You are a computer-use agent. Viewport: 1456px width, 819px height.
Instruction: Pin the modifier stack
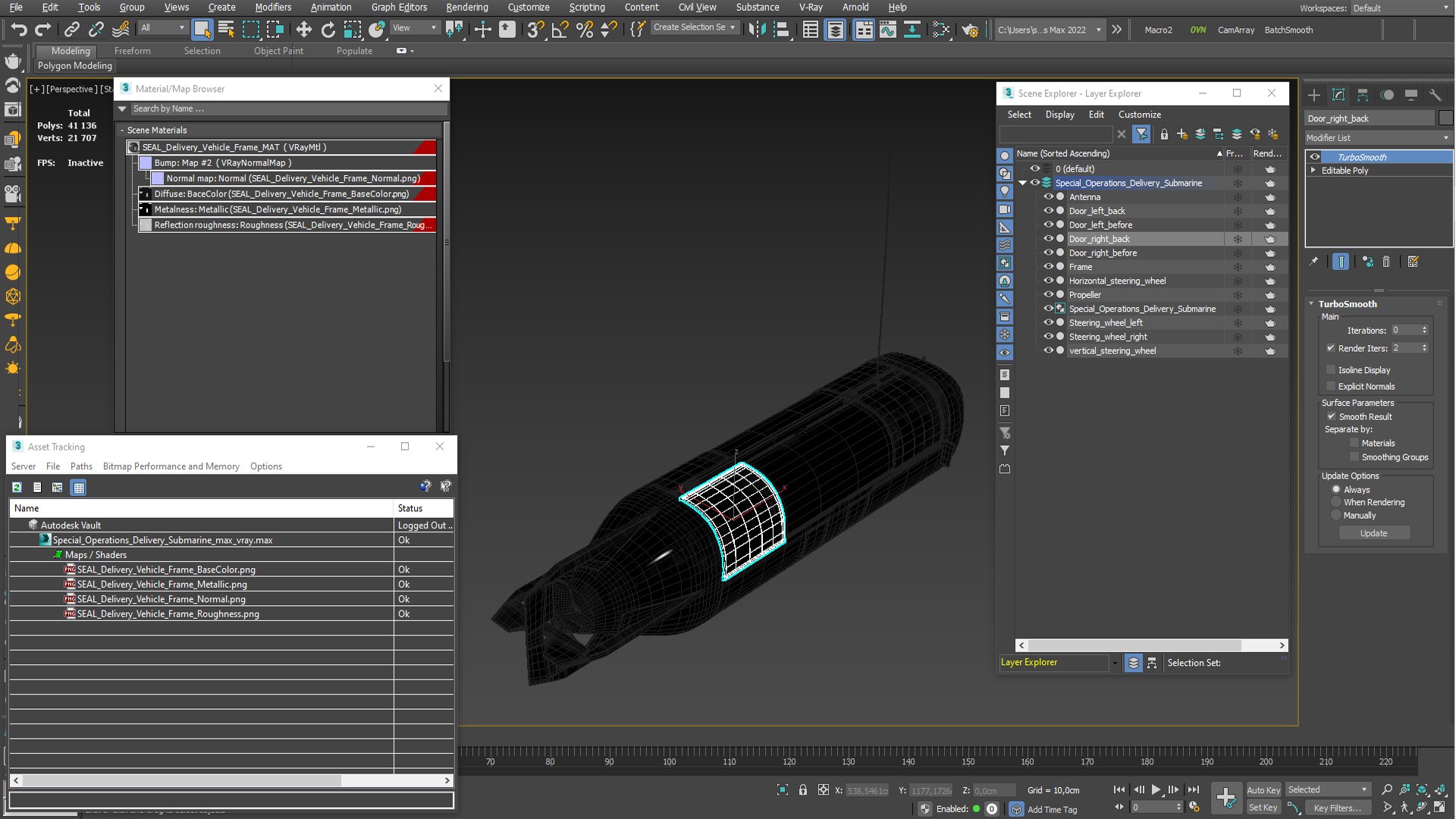coord(1313,262)
